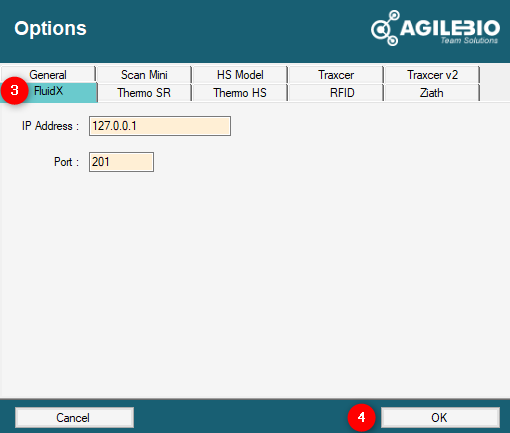Open the General tab
510x433 pixels.
(x=48, y=75)
